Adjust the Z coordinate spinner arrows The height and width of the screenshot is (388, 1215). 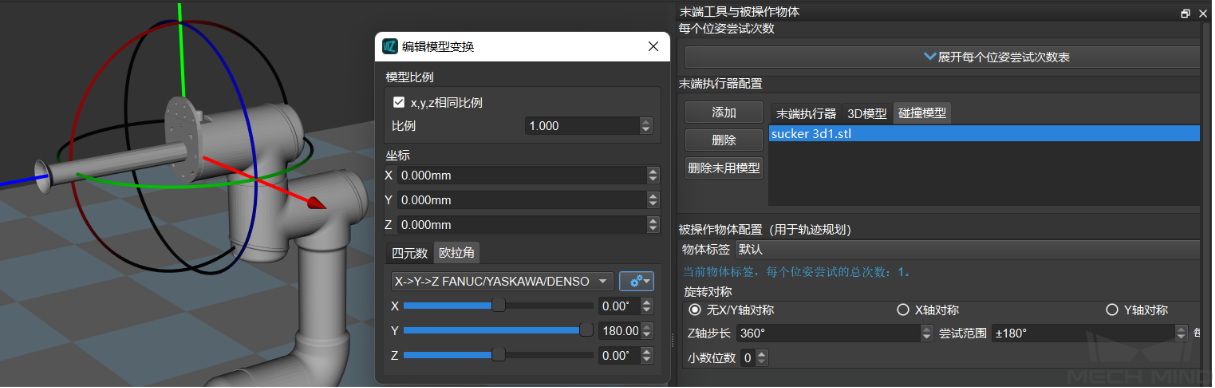tap(653, 225)
